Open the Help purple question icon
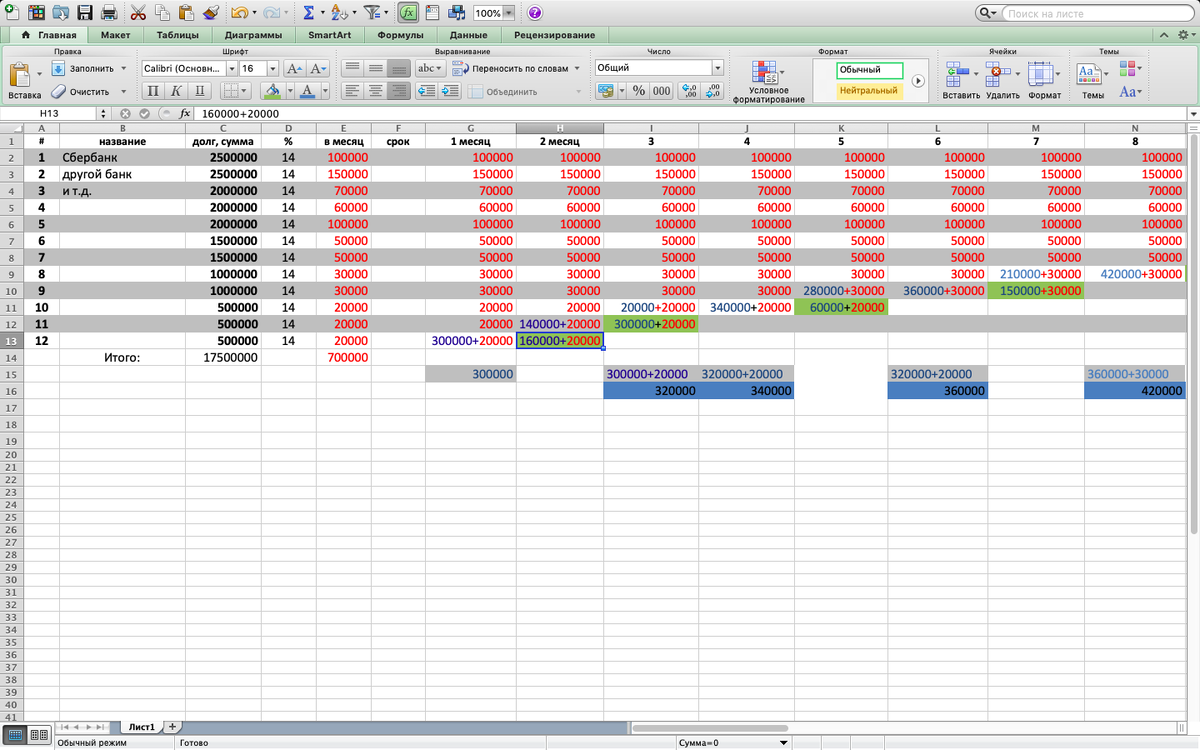Screen dimensions: 1200x750 pyautogui.click(x=535, y=13)
